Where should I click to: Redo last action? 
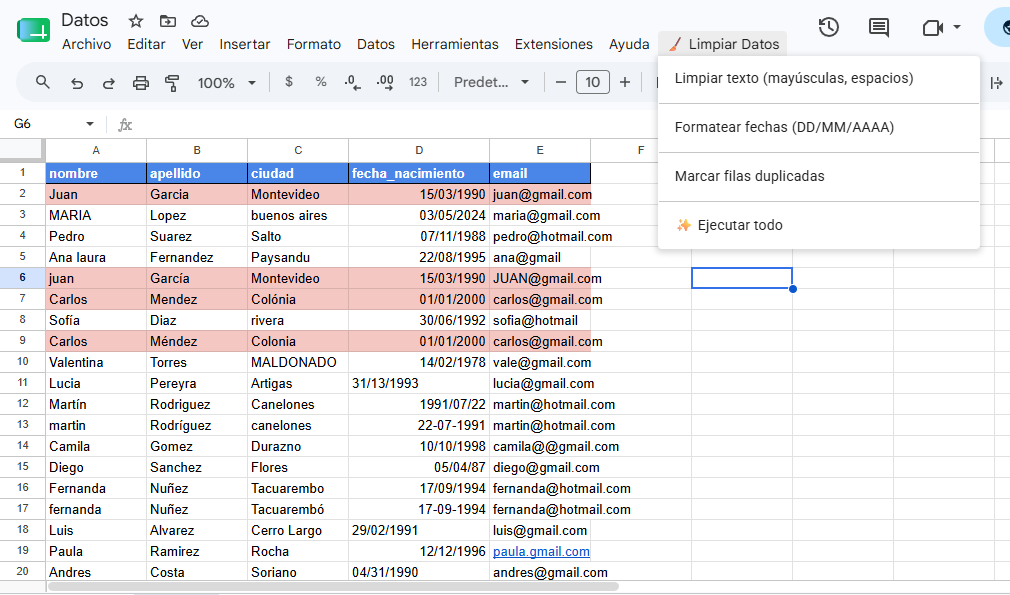[108, 83]
